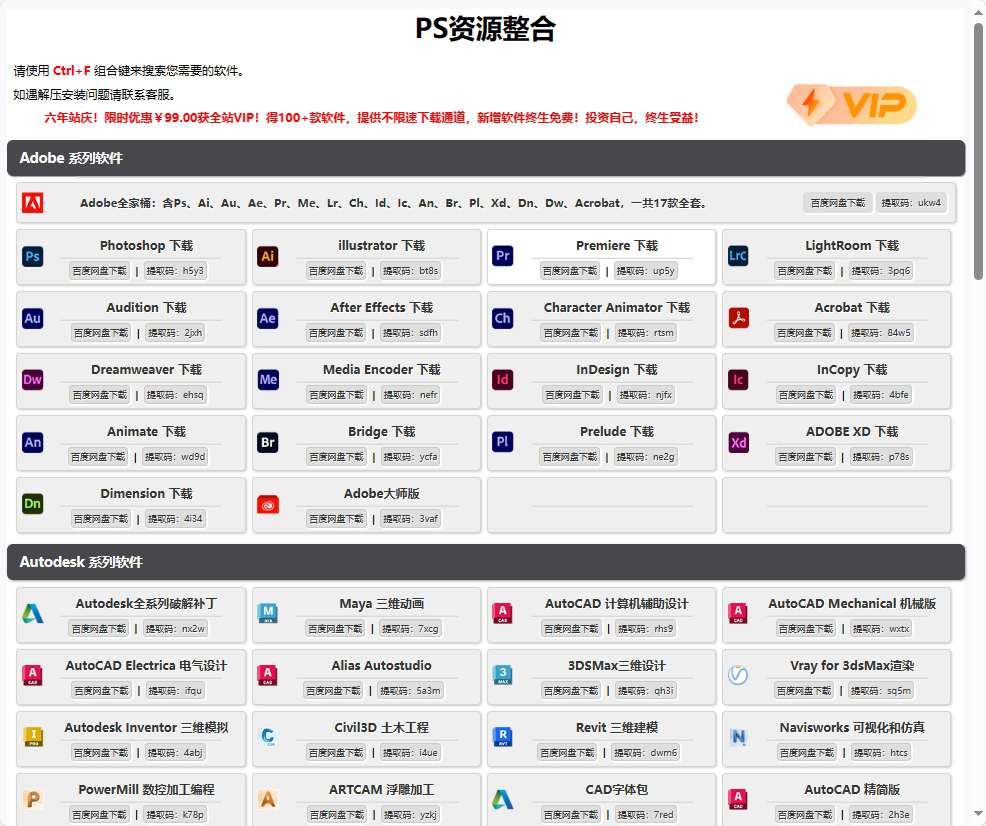Select the Premiere icon
The image size is (986, 826).
click(x=503, y=257)
